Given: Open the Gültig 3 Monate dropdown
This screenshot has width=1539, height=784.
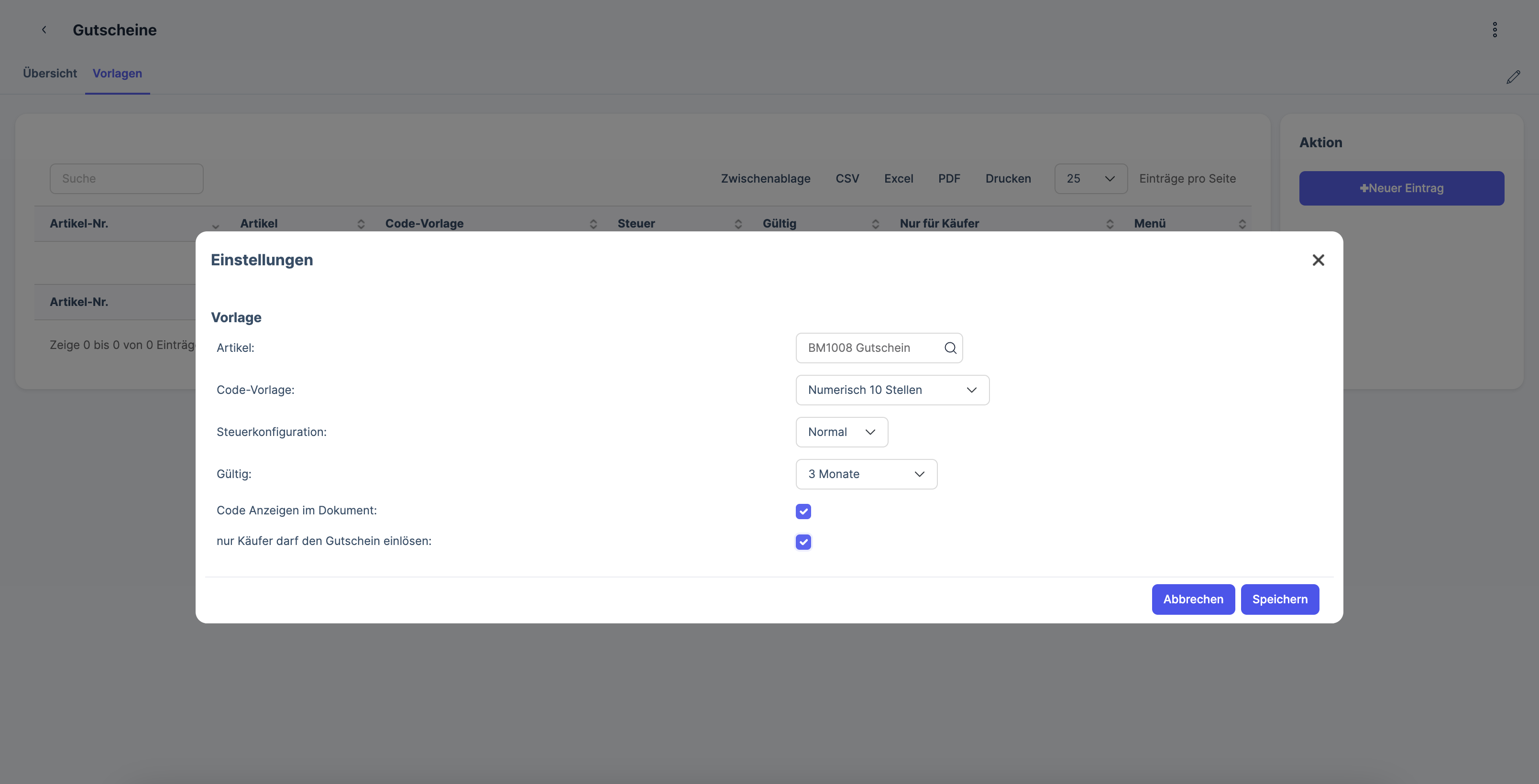Looking at the screenshot, I should coord(866,474).
